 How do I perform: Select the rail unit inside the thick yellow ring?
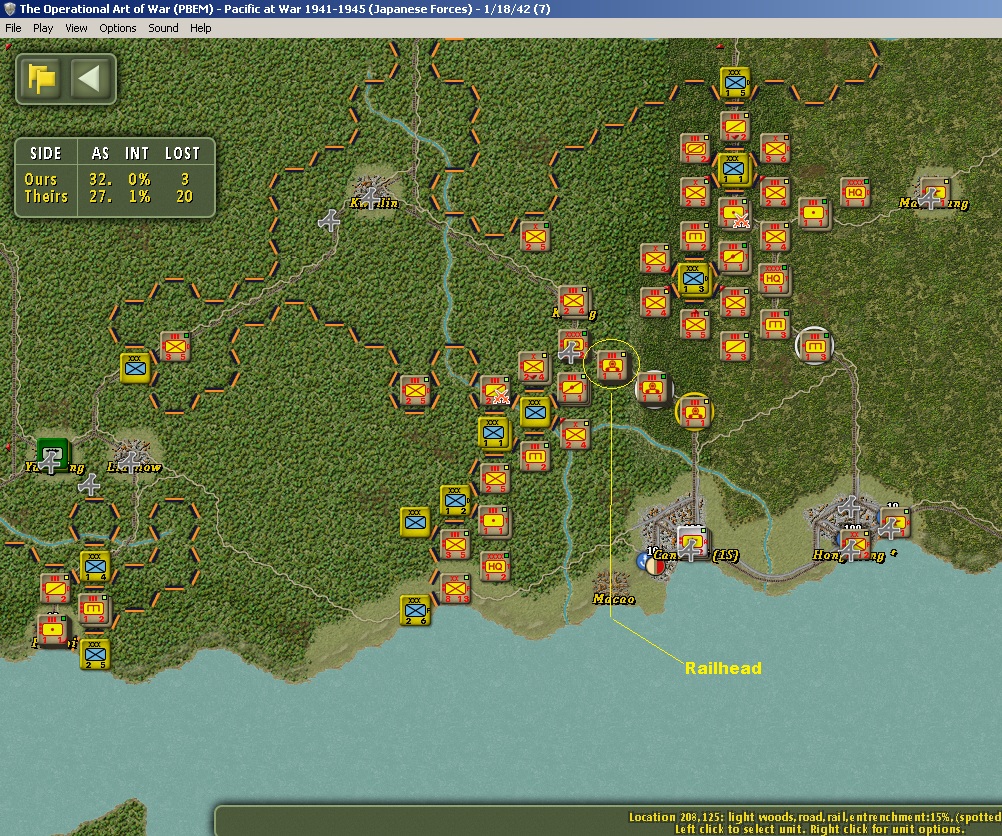pos(695,412)
